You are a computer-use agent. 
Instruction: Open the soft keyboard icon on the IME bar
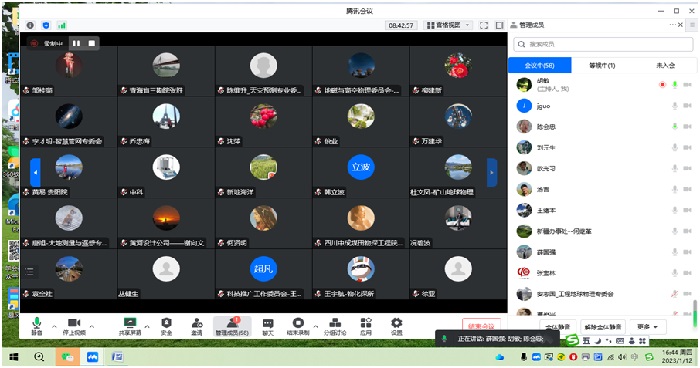tap(620, 341)
